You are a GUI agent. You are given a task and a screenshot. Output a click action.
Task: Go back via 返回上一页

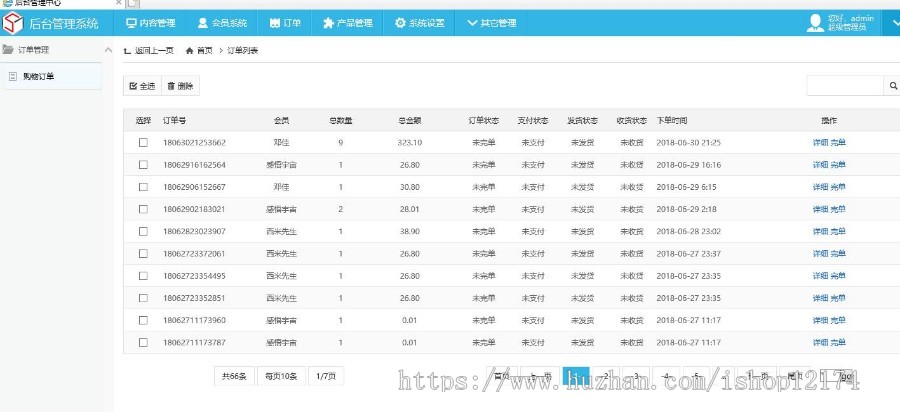149,50
